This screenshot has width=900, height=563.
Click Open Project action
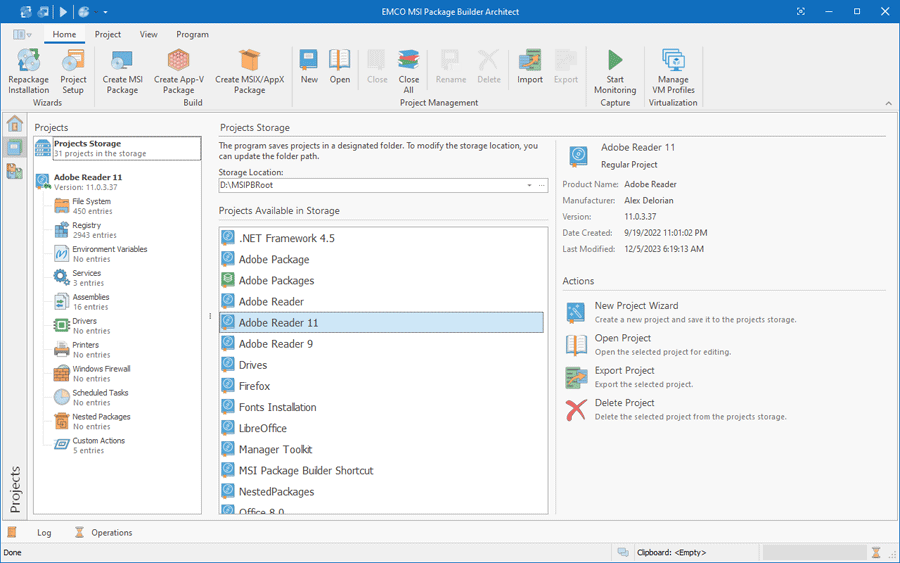[x=649, y=344]
